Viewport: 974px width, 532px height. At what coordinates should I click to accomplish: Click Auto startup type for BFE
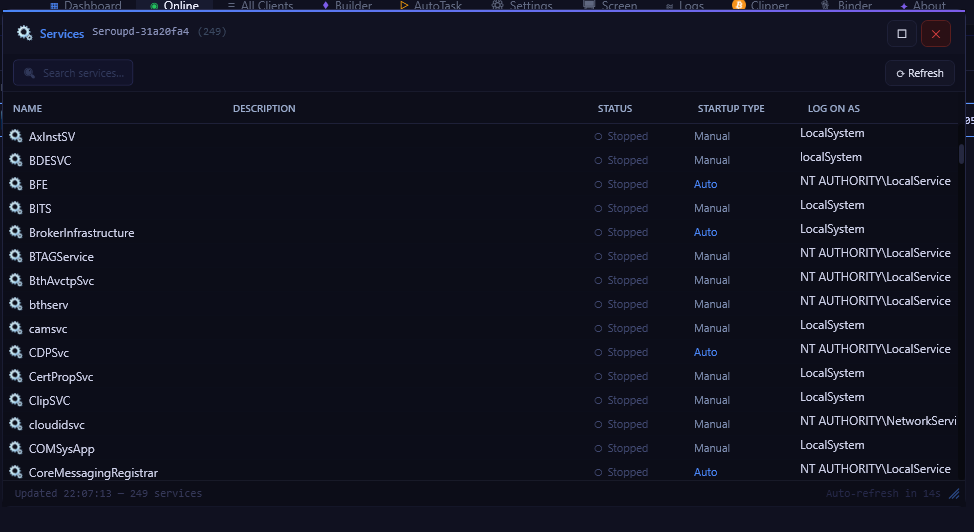click(x=705, y=184)
